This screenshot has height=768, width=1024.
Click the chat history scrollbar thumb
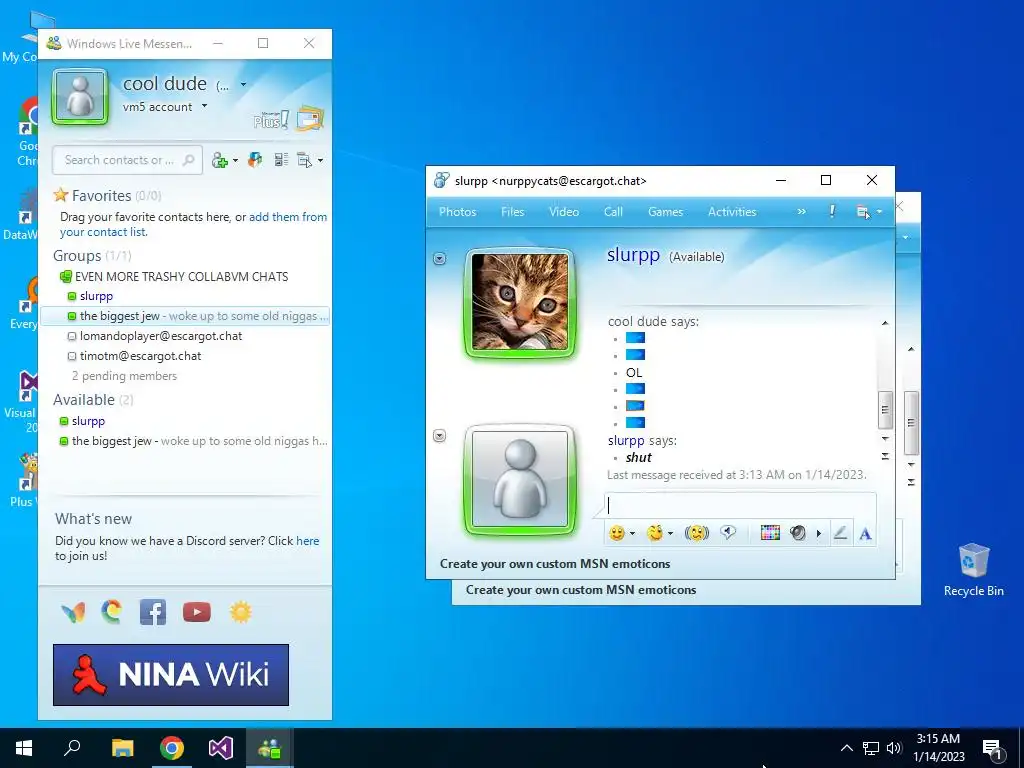(885, 409)
